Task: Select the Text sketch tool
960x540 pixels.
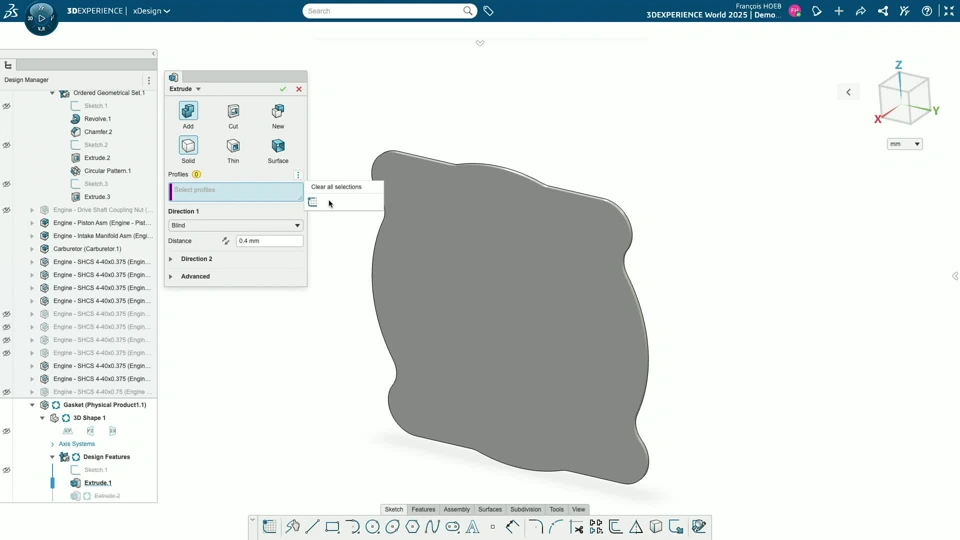Action: point(473,527)
